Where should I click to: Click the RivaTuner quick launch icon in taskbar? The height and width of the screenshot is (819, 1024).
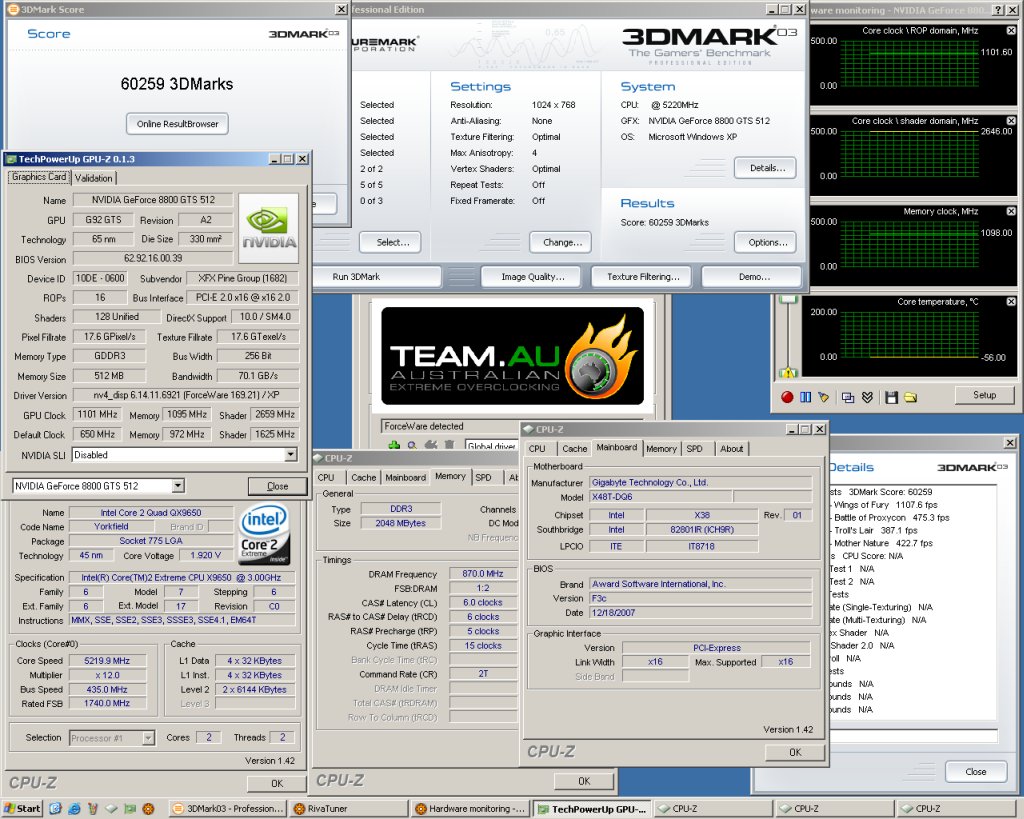coord(148,809)
